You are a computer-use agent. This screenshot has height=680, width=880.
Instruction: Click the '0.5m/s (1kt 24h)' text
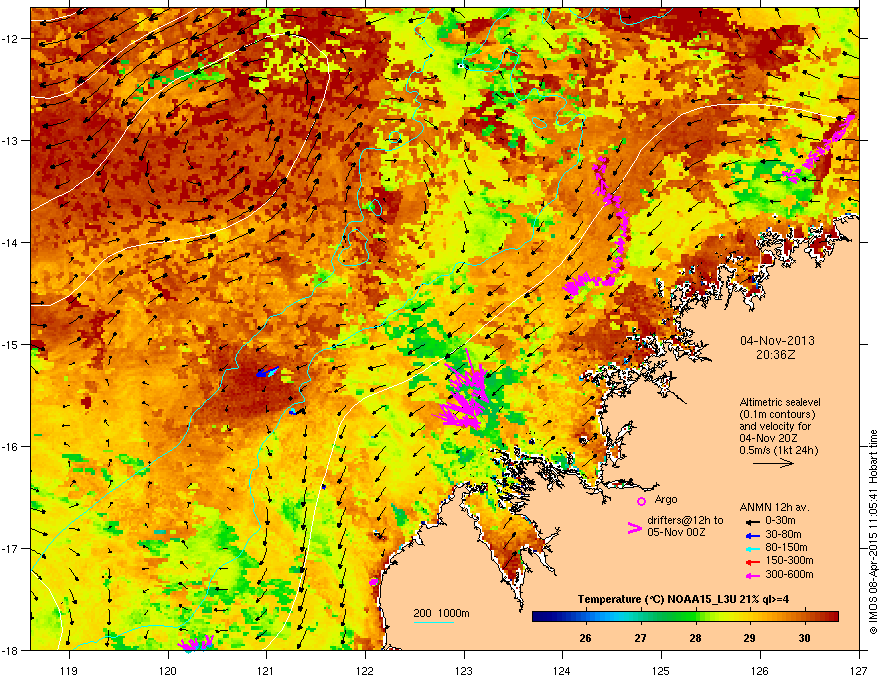778,450
